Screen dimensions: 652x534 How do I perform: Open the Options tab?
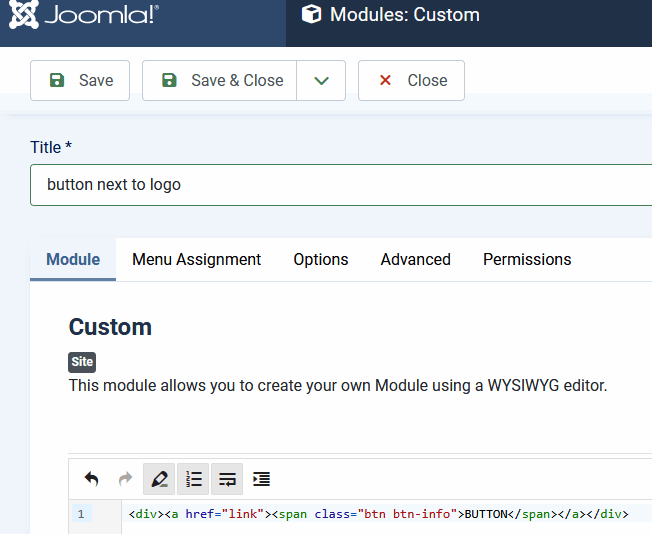click(x=321, y=259)
